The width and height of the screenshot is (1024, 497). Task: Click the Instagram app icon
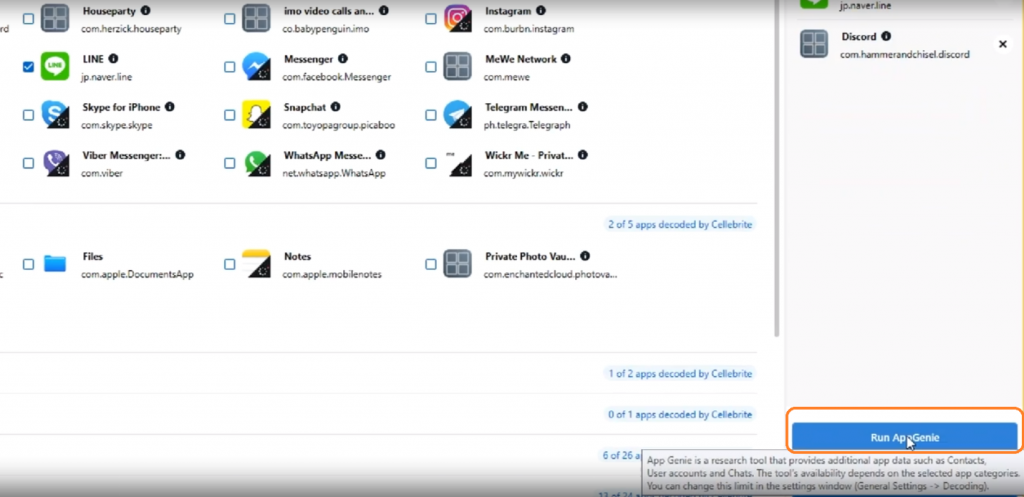pyautogui.click(x=457, y=18)
